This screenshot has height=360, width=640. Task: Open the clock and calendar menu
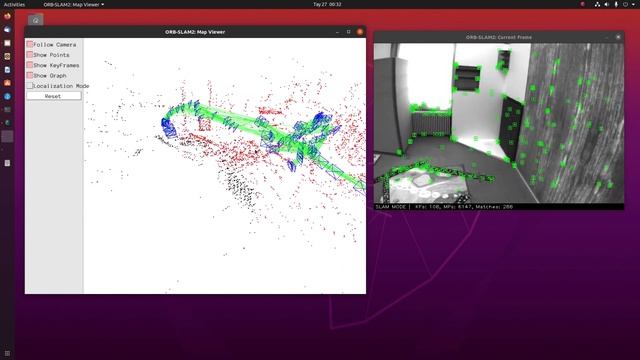(327, 4)
